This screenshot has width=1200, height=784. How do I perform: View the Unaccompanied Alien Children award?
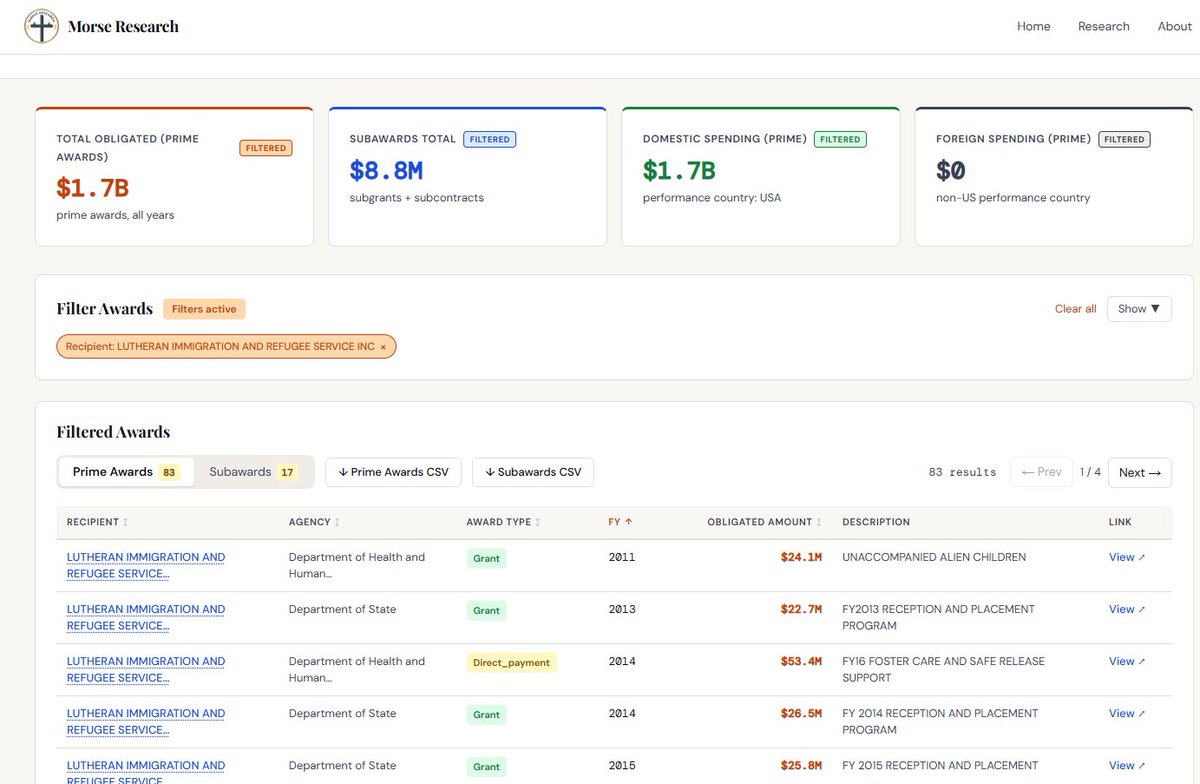coord(1126,557)
